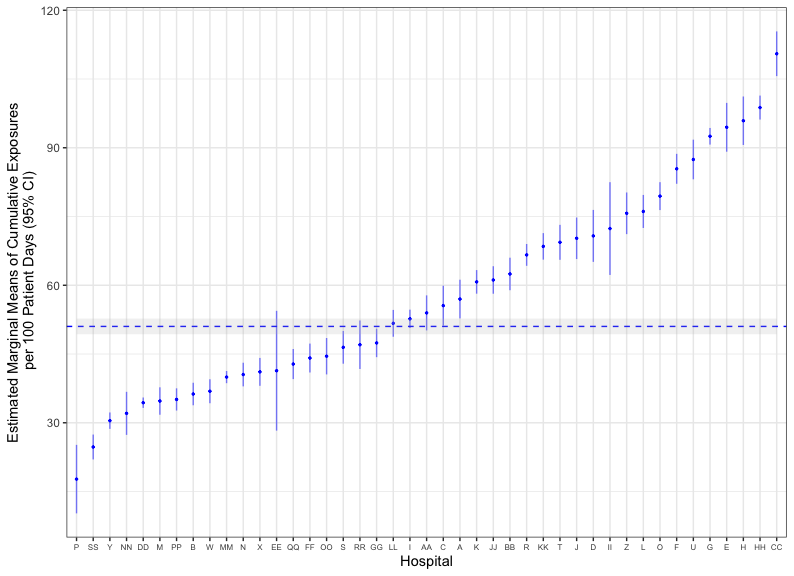Click the y-axis title "Estimated Marginal Means of Cumulative Exposures"
Screen dimensions: 794x576
click(x=13, y=273)
